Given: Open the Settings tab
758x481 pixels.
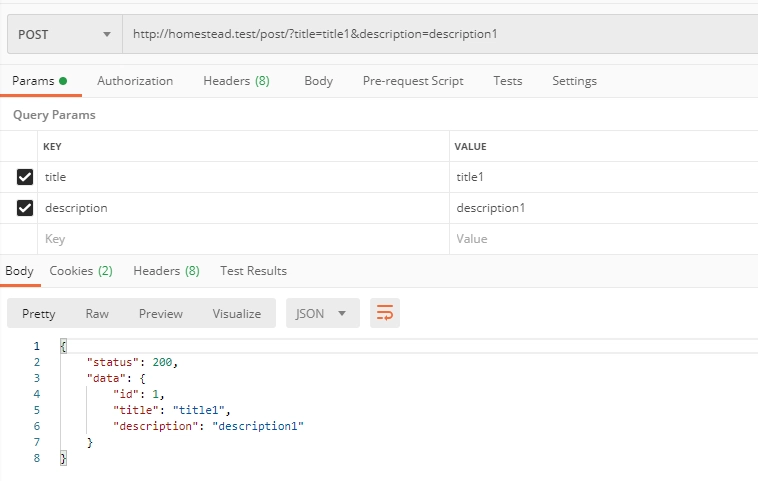Looking at the screenshot, I should coord(574,81).
